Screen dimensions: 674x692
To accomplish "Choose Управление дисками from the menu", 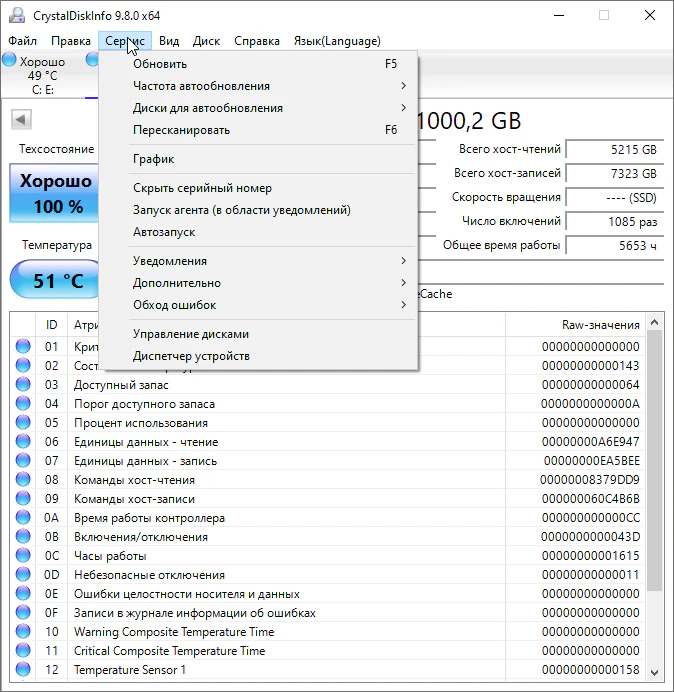I will click(x=191, y=334).
